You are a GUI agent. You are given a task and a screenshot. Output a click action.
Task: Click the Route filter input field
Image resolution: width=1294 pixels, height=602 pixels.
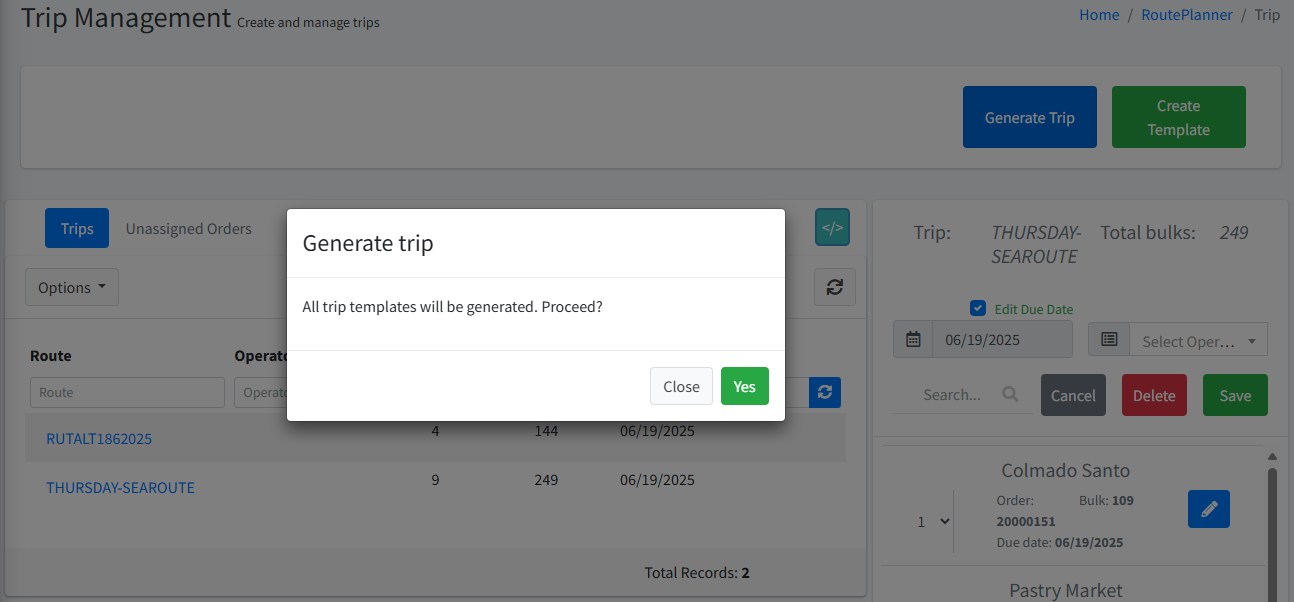point(127,393)
